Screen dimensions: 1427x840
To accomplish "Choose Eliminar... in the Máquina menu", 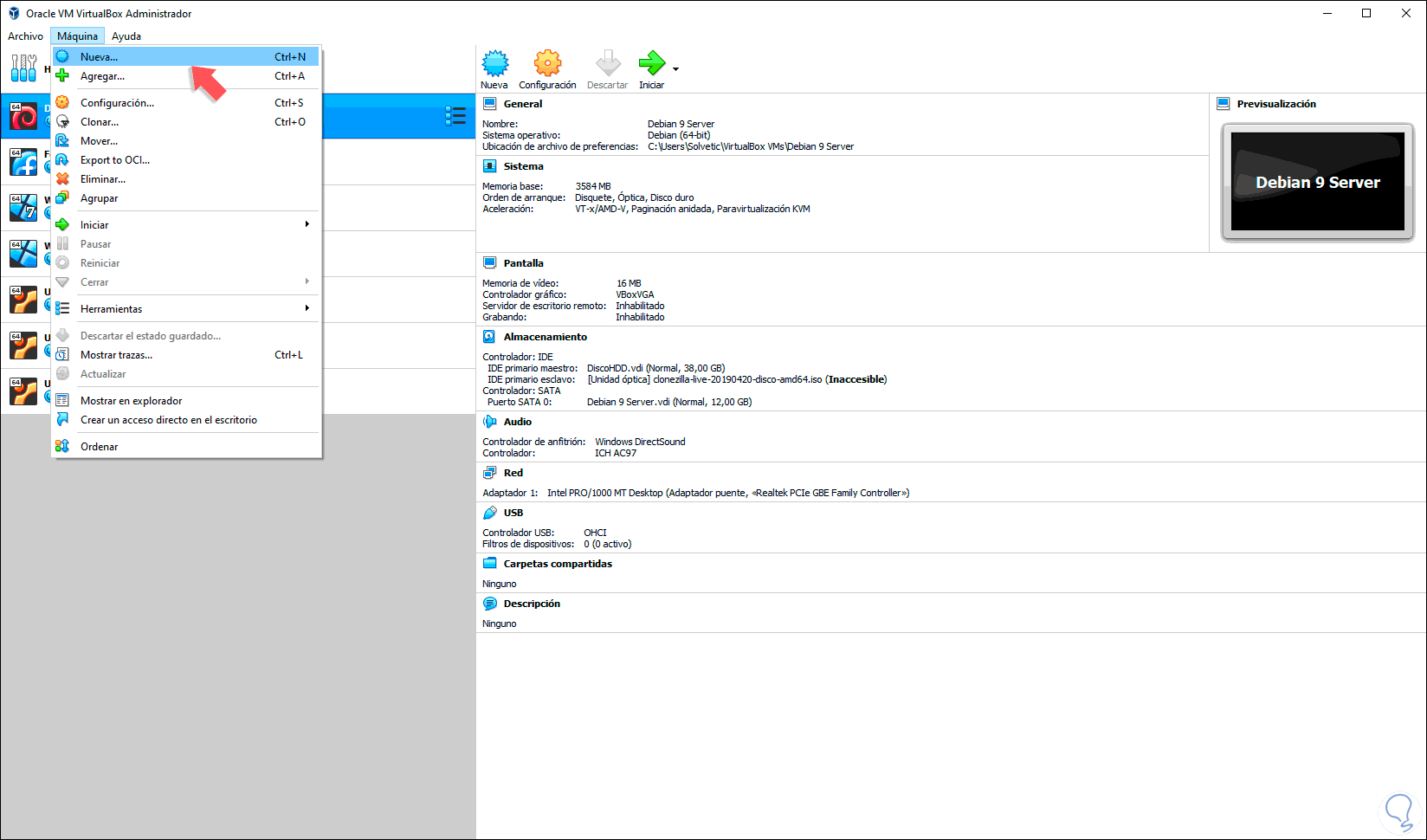I will point(186,179).
